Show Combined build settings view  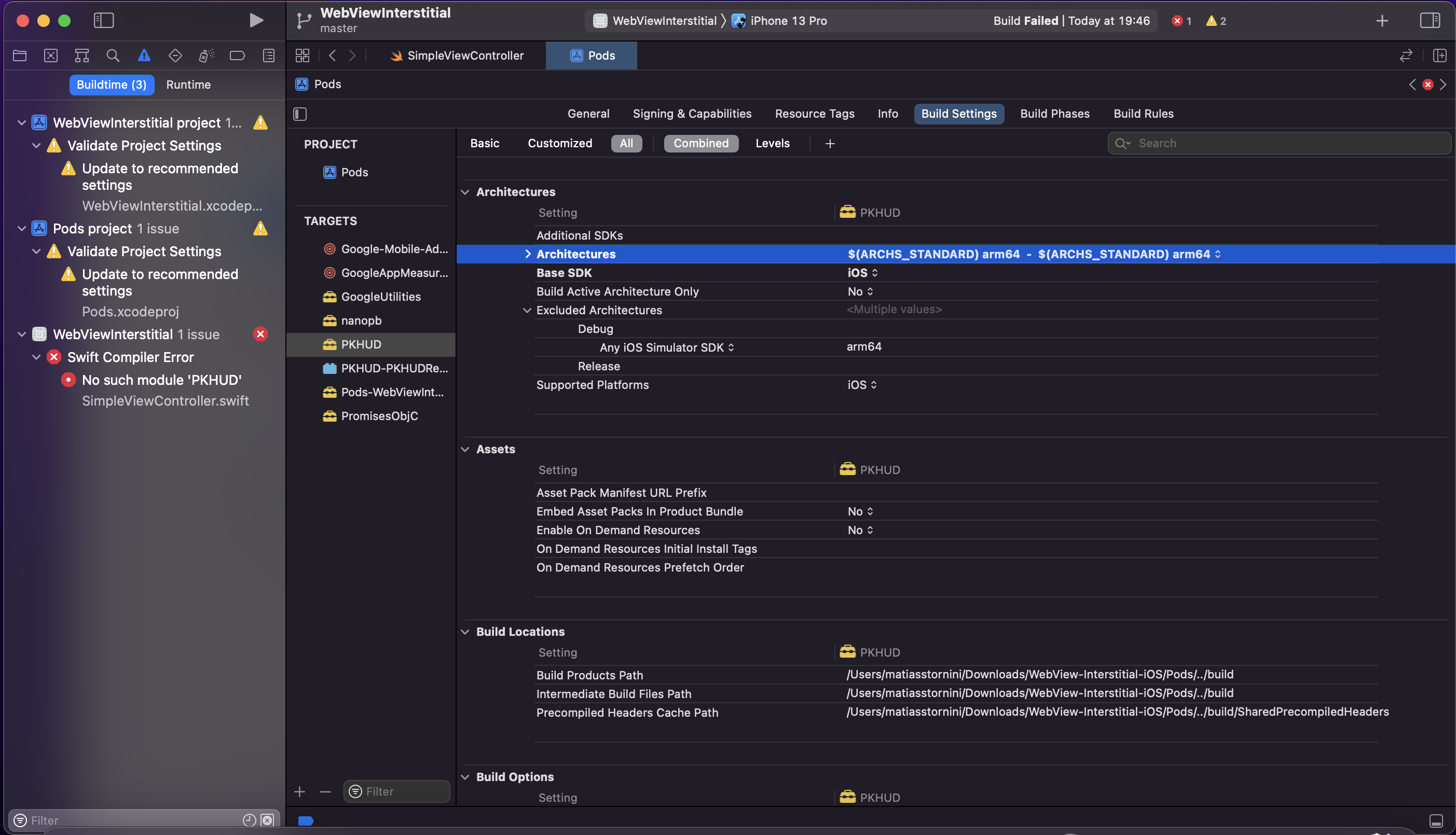(x=701, y=143)
